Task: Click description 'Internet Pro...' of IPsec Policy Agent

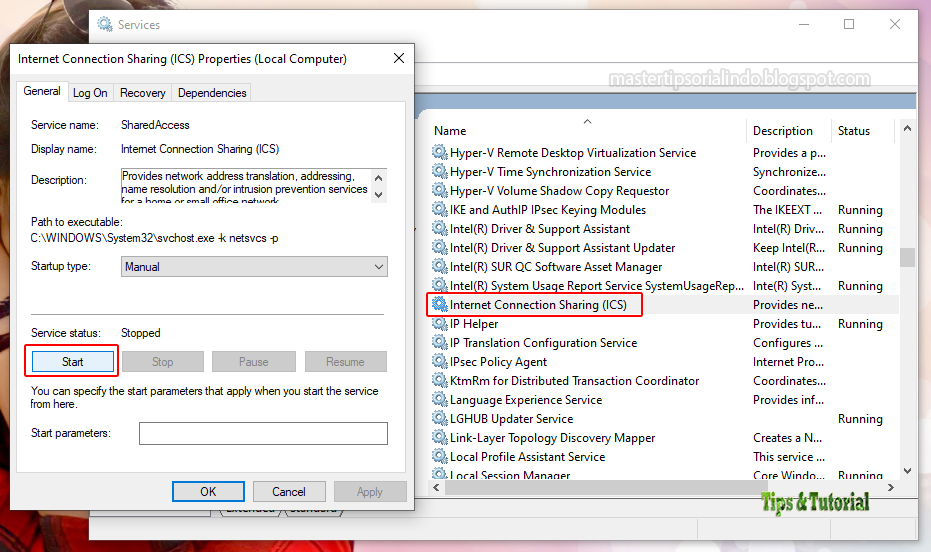Action: (x=788, y=361)
